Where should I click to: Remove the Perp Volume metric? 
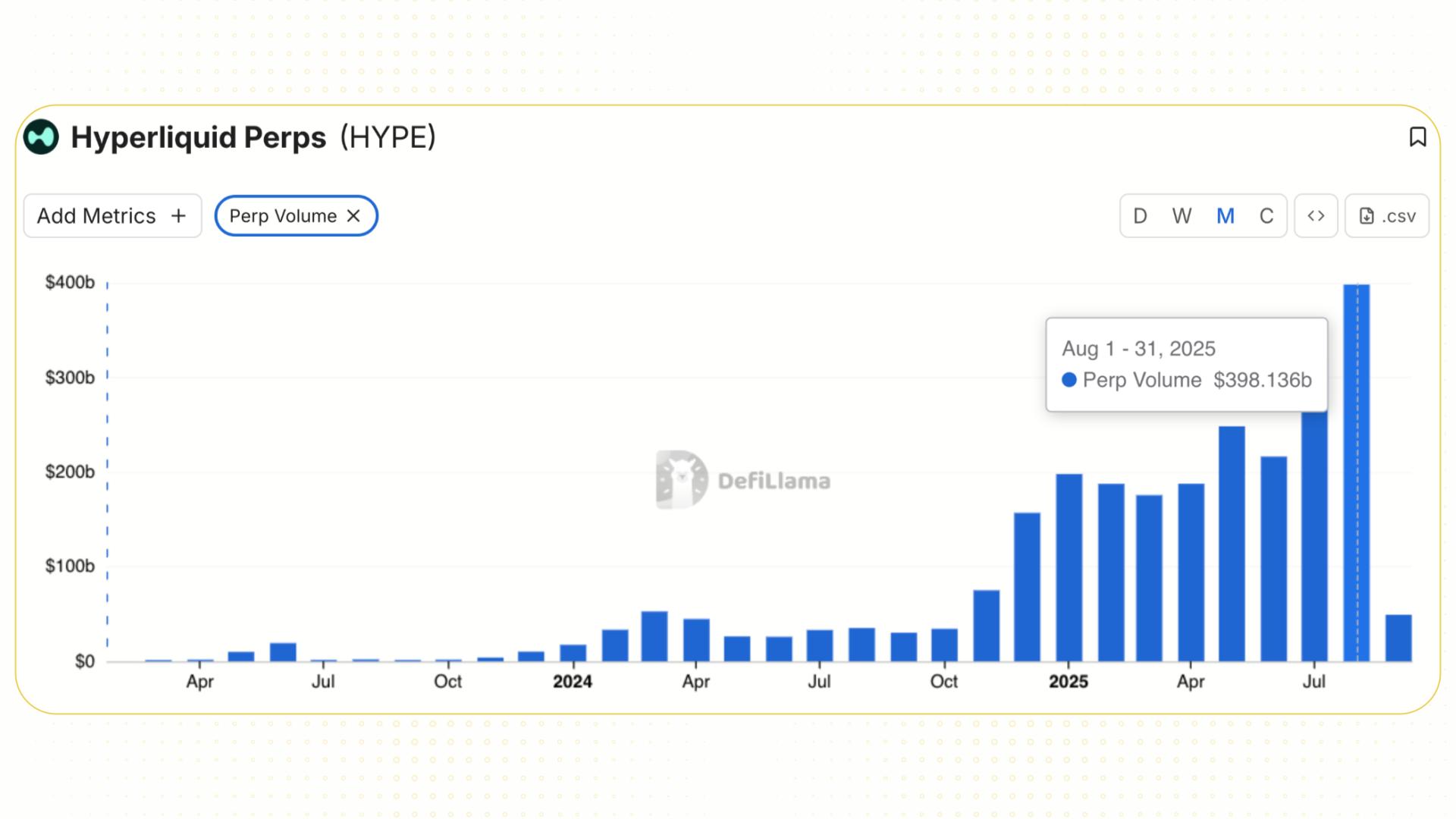coord(353,216)
